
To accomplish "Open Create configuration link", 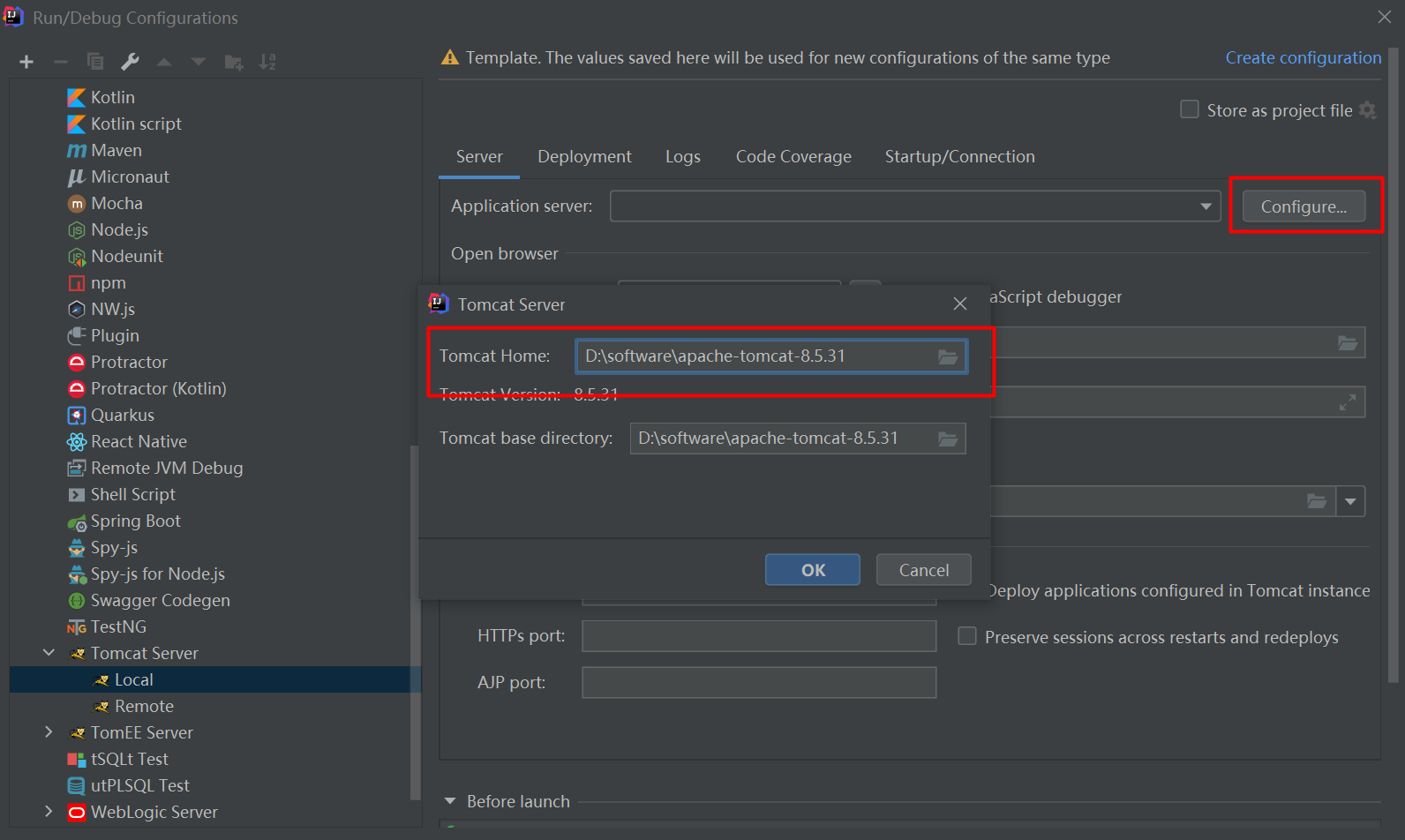I will [x=1304, y=57].
